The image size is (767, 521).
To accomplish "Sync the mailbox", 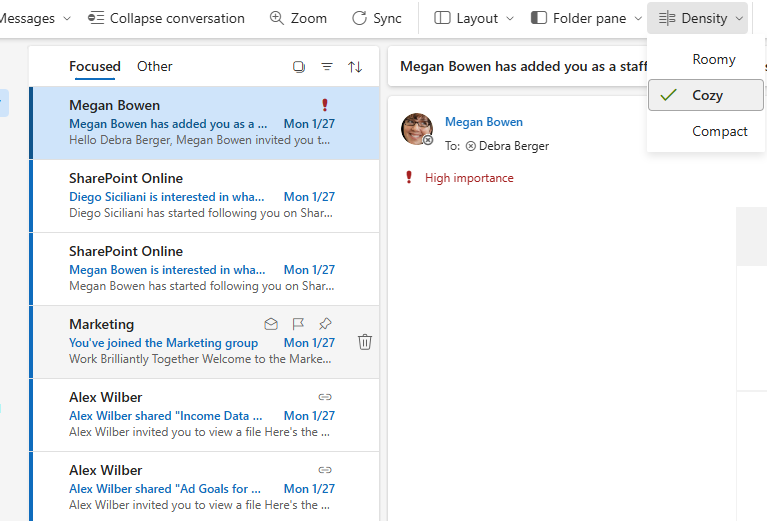I will tap(377, 18).
